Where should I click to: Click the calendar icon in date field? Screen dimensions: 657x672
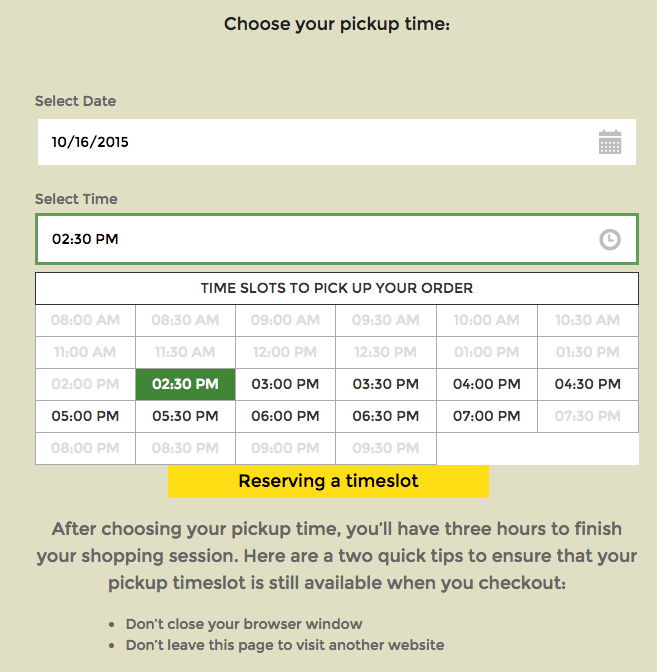pyautogui.click(x=610, y=142)
